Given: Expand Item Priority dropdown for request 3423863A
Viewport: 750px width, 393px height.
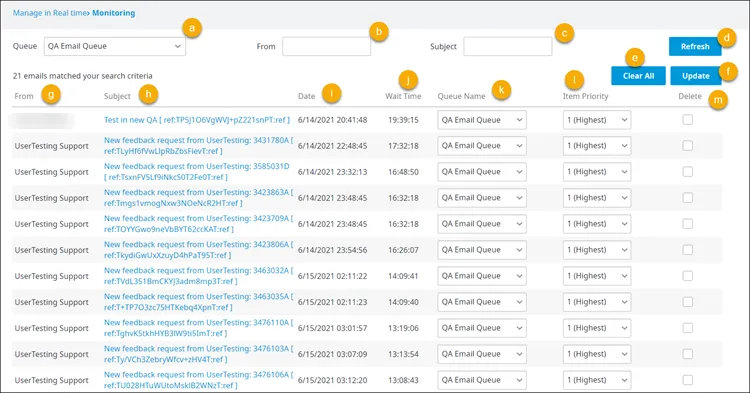Looking at the screenshot, I should coord(597,198).
